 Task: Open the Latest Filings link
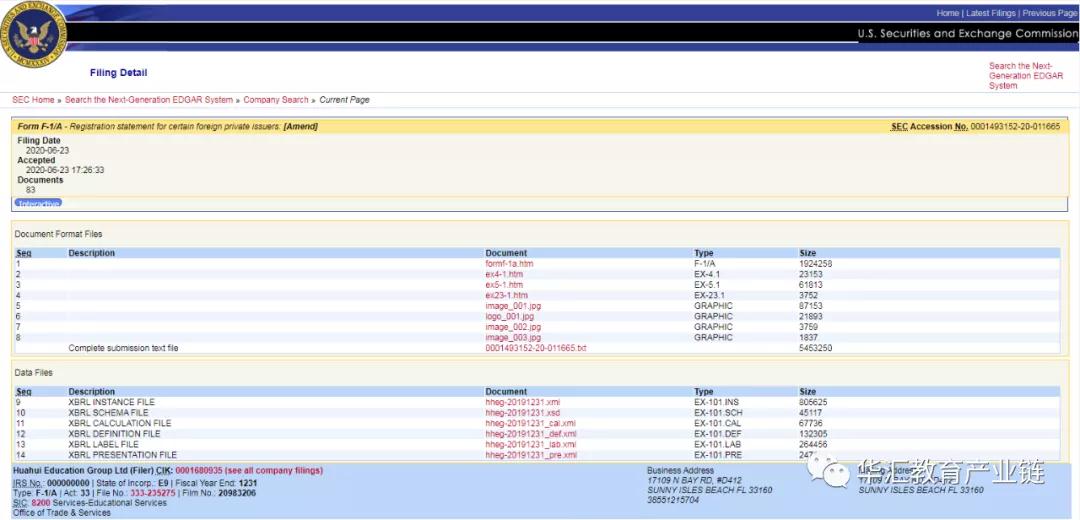coord(991,13)
